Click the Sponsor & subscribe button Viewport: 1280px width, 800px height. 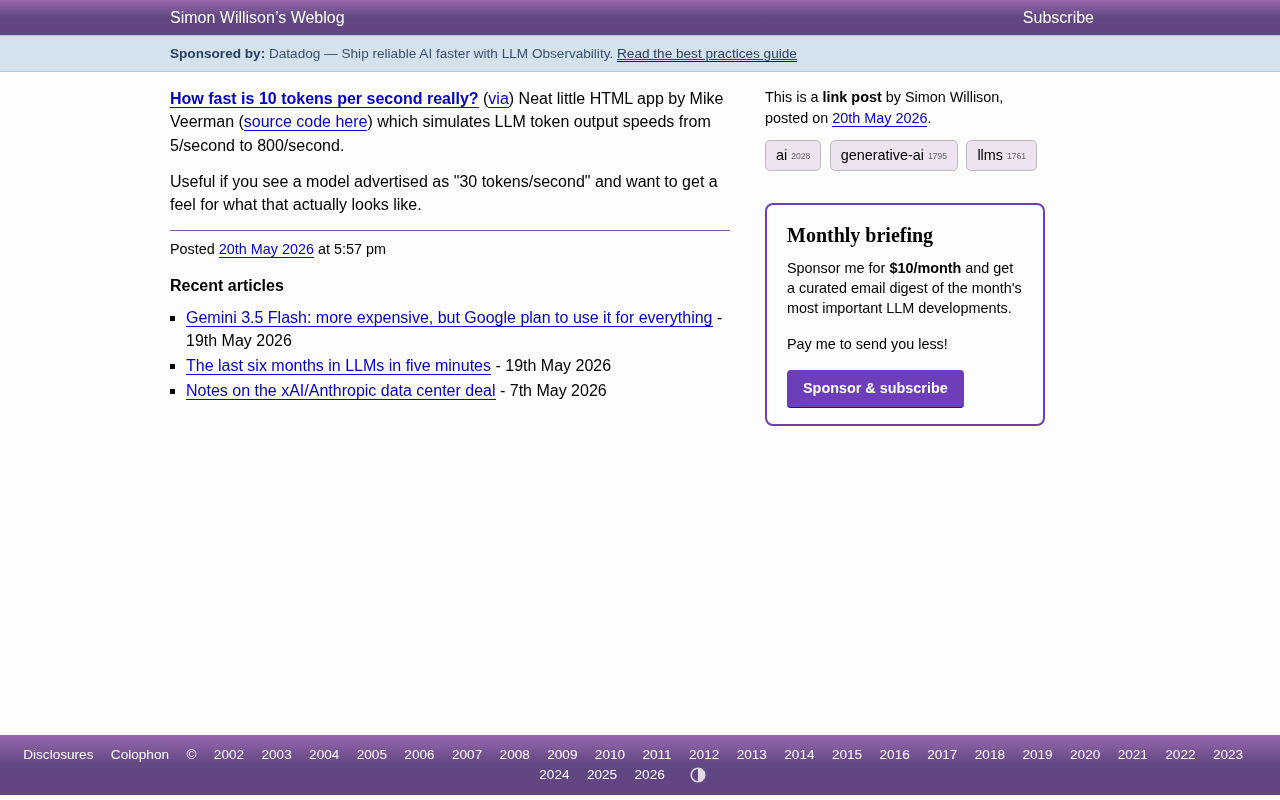875,388
